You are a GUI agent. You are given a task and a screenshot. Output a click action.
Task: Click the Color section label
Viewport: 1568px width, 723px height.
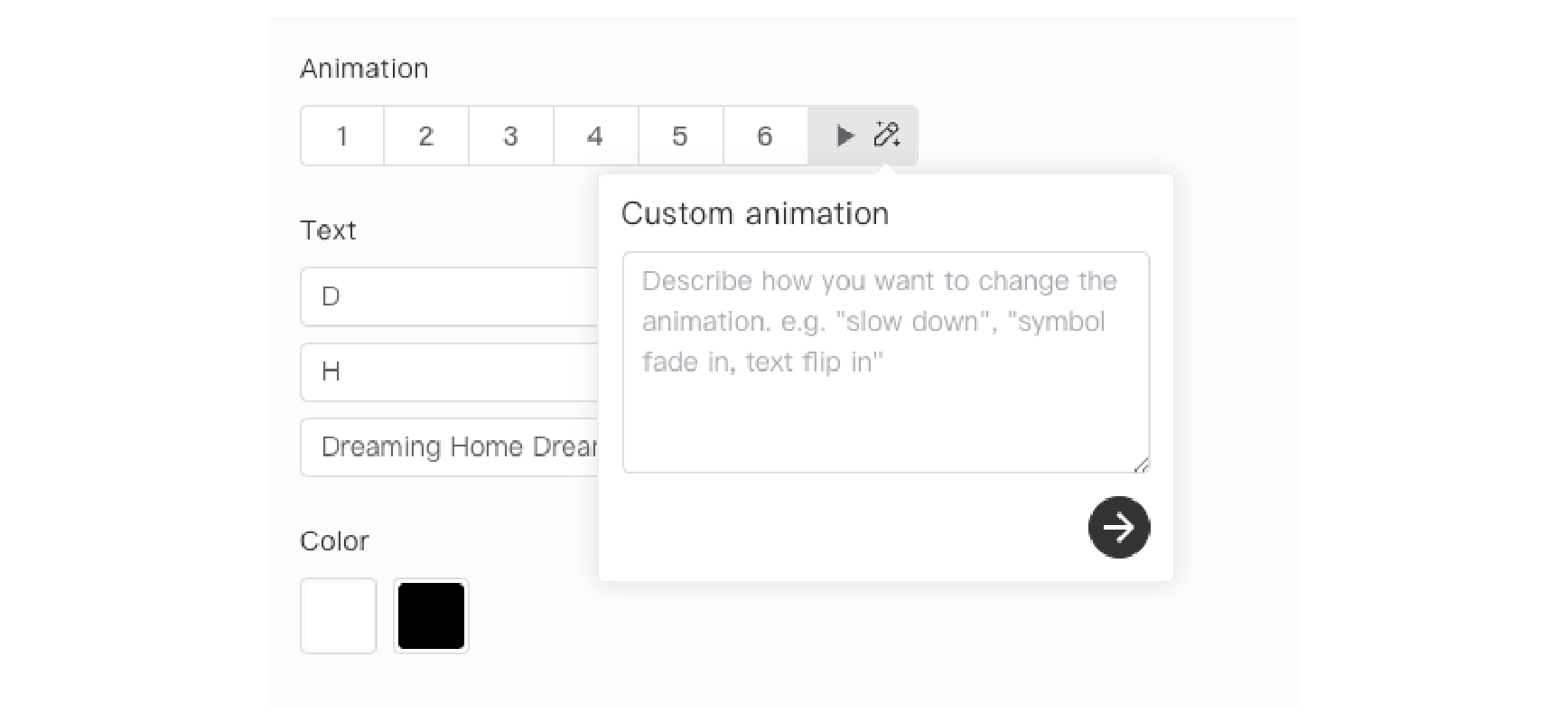pos(334,541)
